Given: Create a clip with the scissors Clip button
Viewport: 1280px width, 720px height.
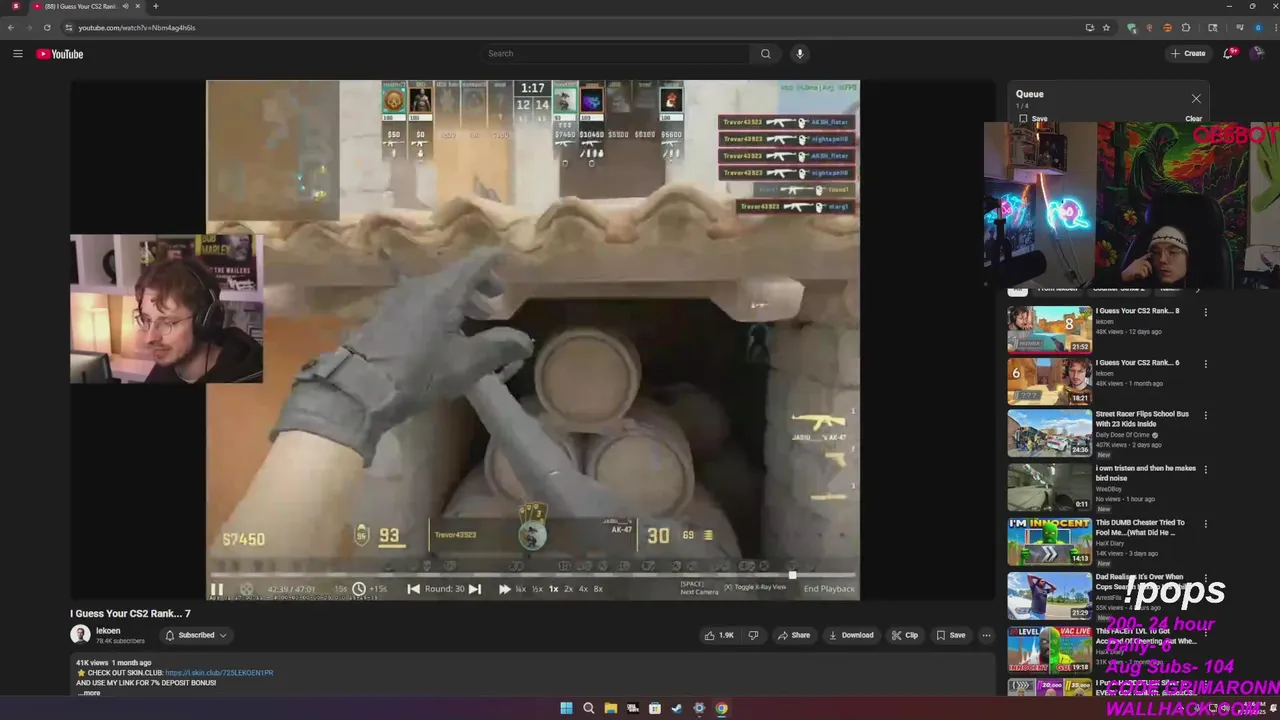Looking at the screenshot, I should click(x=905, y=635).
